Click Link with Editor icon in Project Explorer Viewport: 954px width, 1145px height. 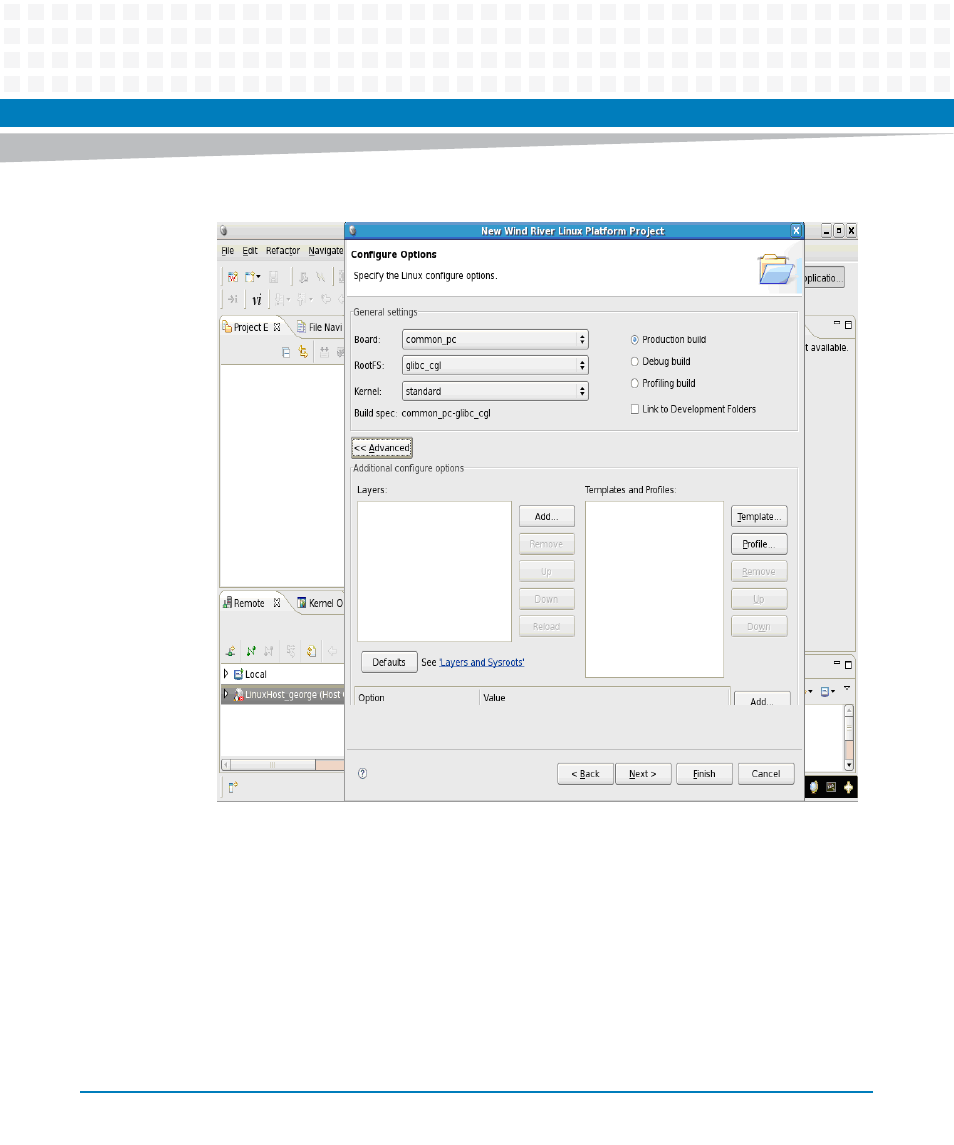[303, 352]
